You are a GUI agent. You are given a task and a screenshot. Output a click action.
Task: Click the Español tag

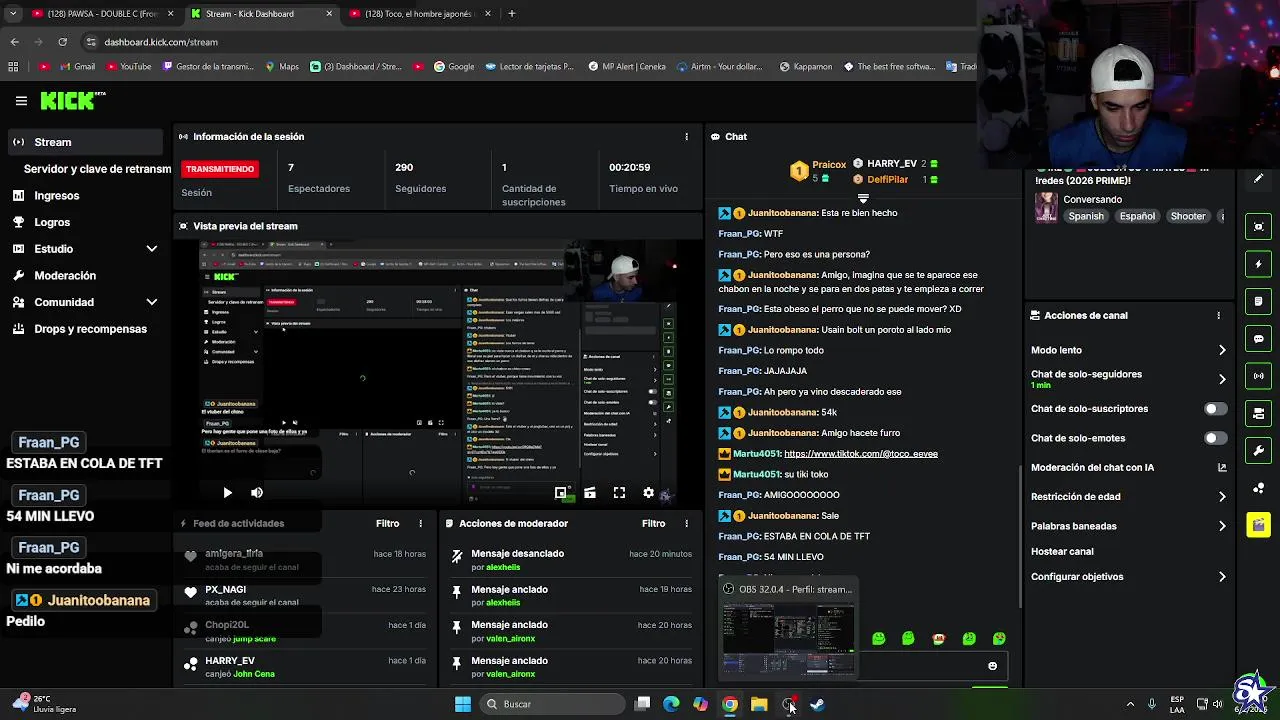pyautogui.click(x=1137, y=217)
